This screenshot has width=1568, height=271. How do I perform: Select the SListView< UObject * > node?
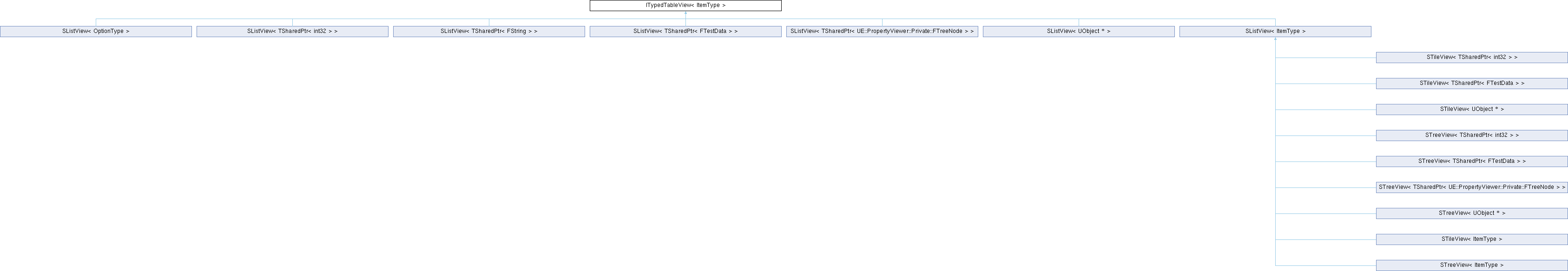tap(1078, 32)
